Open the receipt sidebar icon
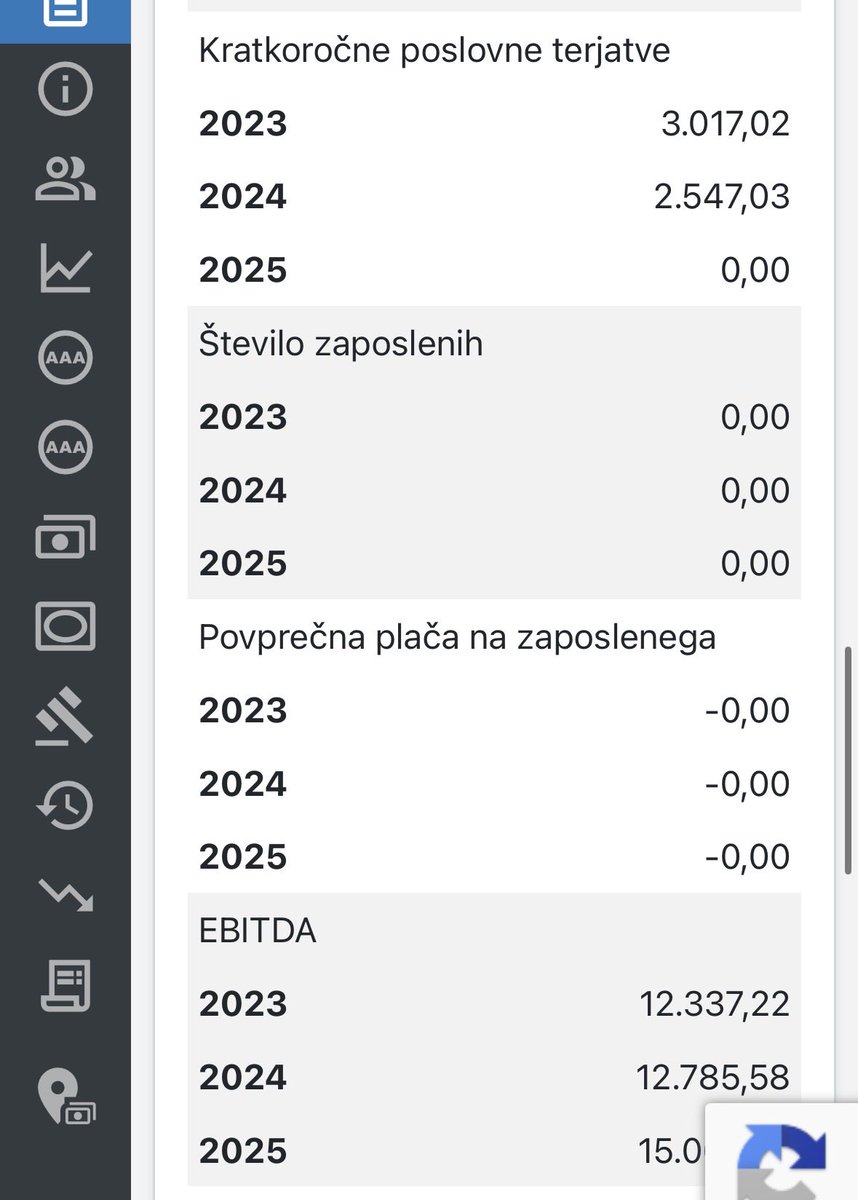The width and height of the screenshot is (858, 1200). [65, 984]
